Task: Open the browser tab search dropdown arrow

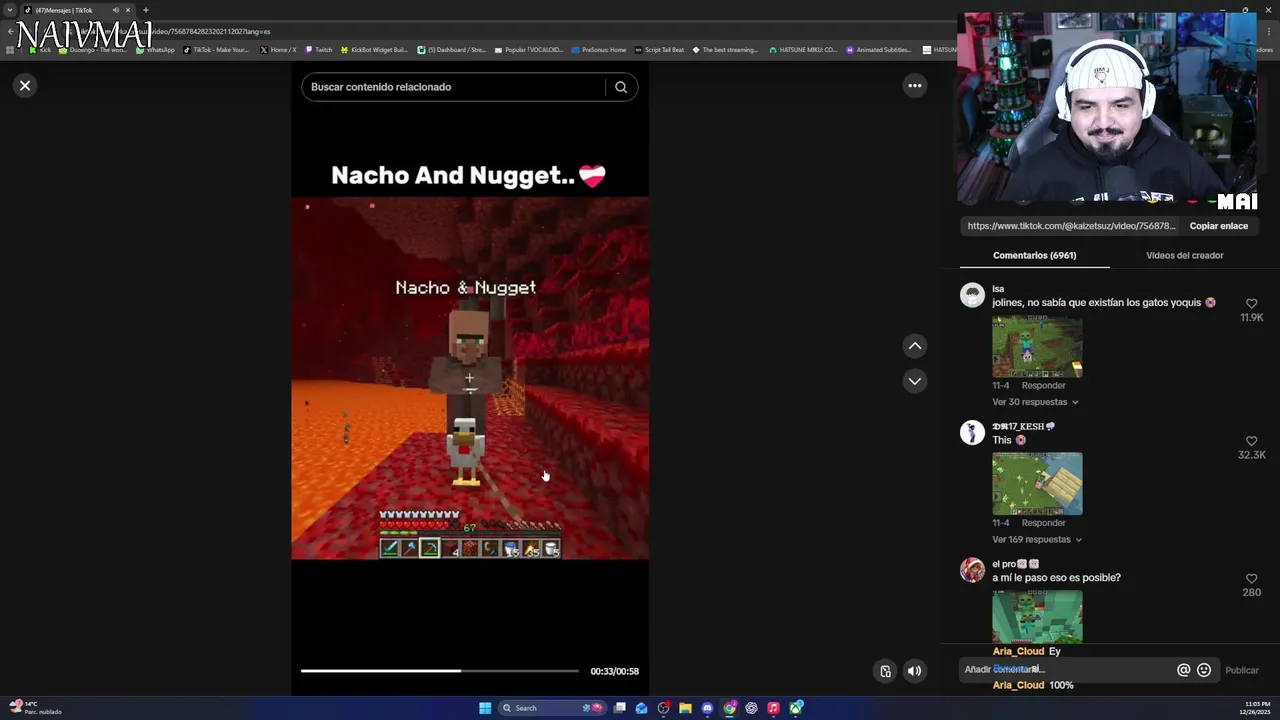Action: tap(10, 10)
